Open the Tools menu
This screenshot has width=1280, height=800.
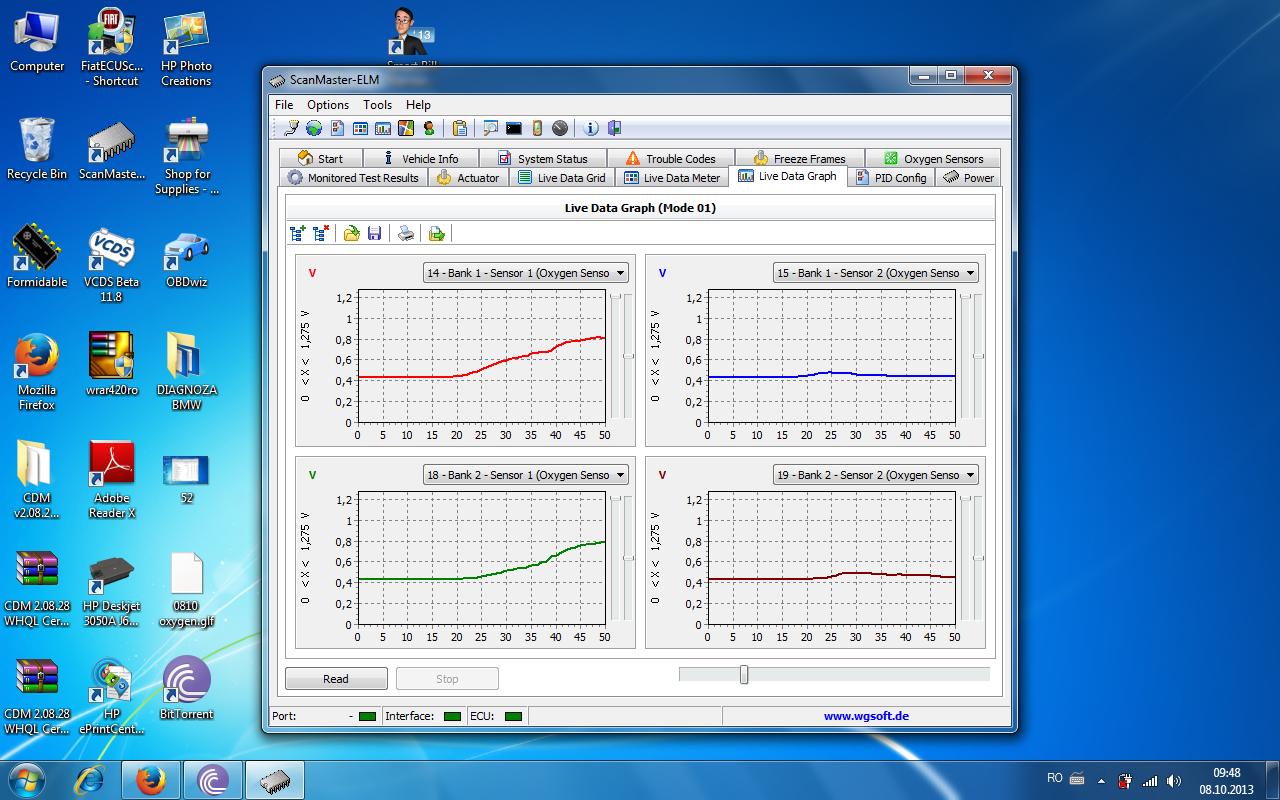(377, 104)
